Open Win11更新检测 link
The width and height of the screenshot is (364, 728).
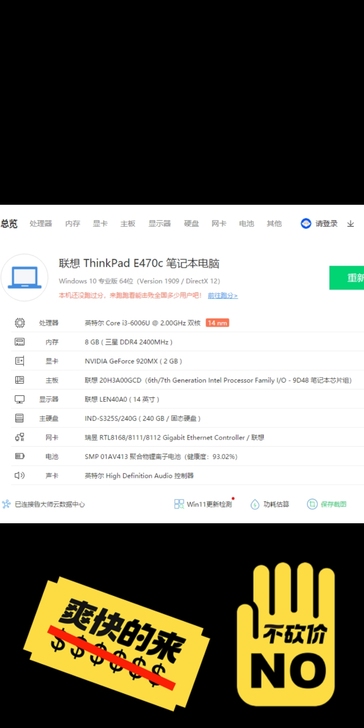209,504
